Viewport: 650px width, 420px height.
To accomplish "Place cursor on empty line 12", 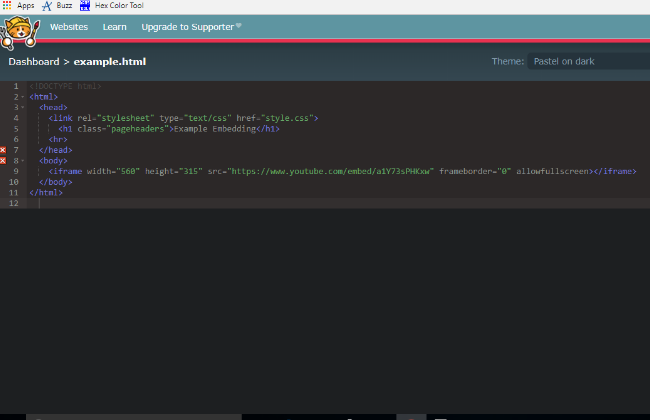I will (338, 203).
